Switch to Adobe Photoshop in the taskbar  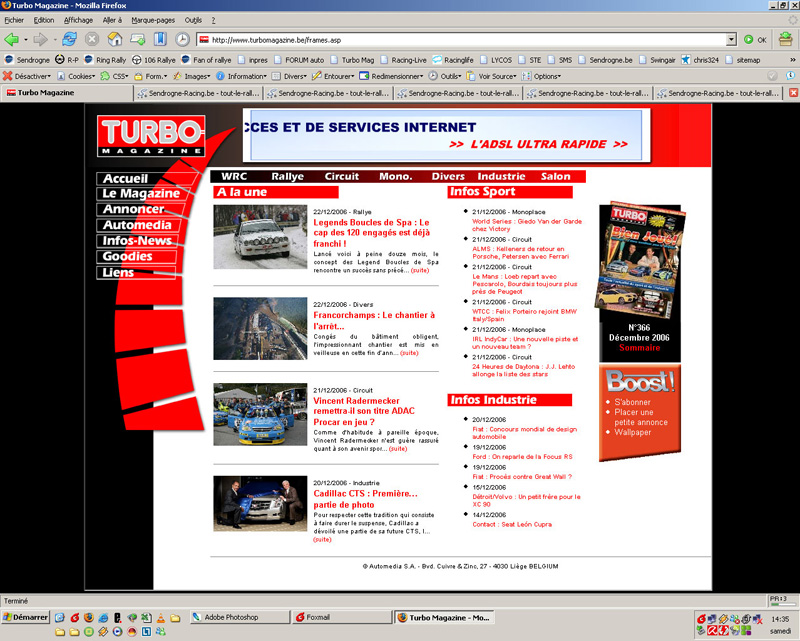[x=239, y=617]
